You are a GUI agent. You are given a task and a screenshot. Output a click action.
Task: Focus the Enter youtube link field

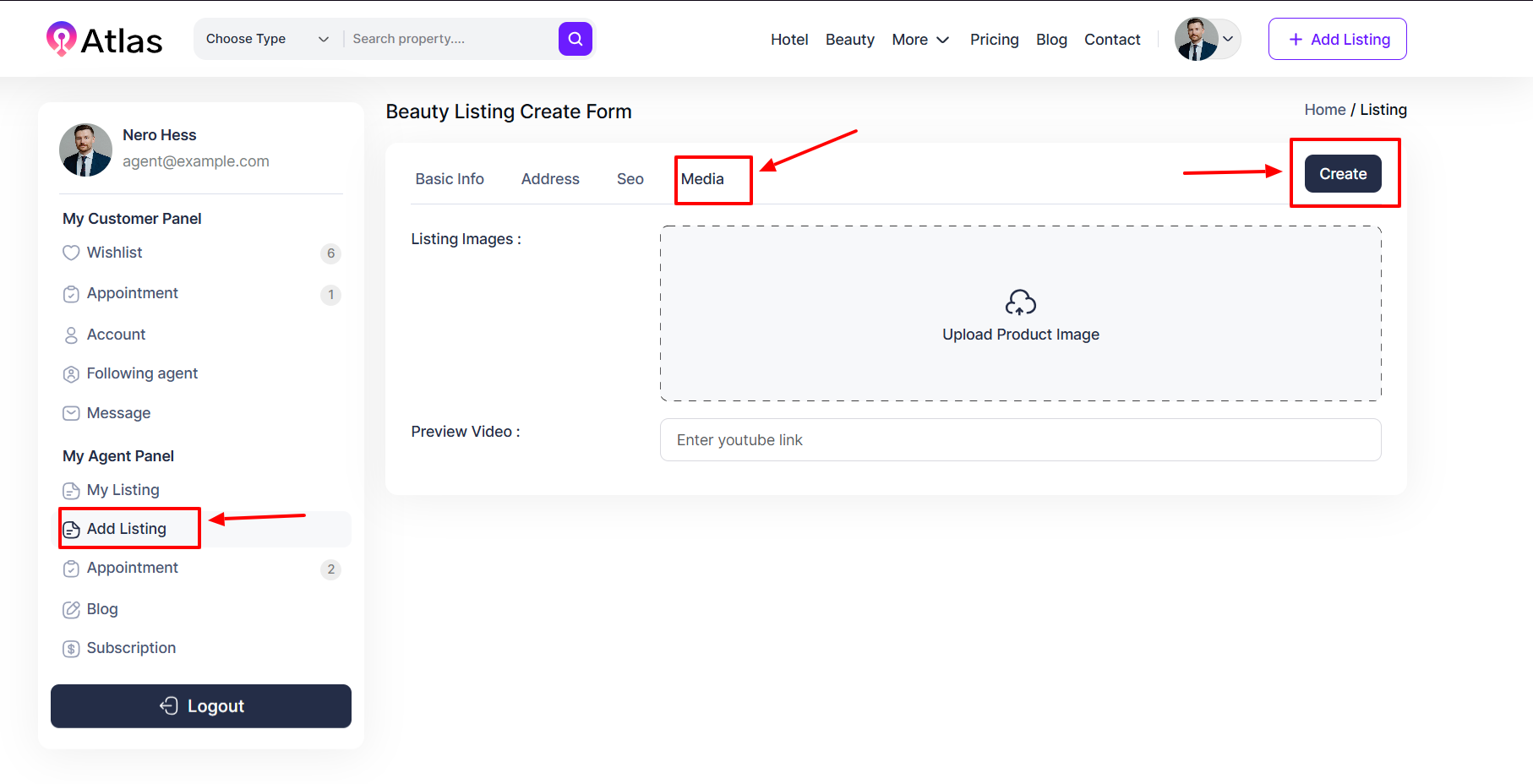coord(1020,440)
